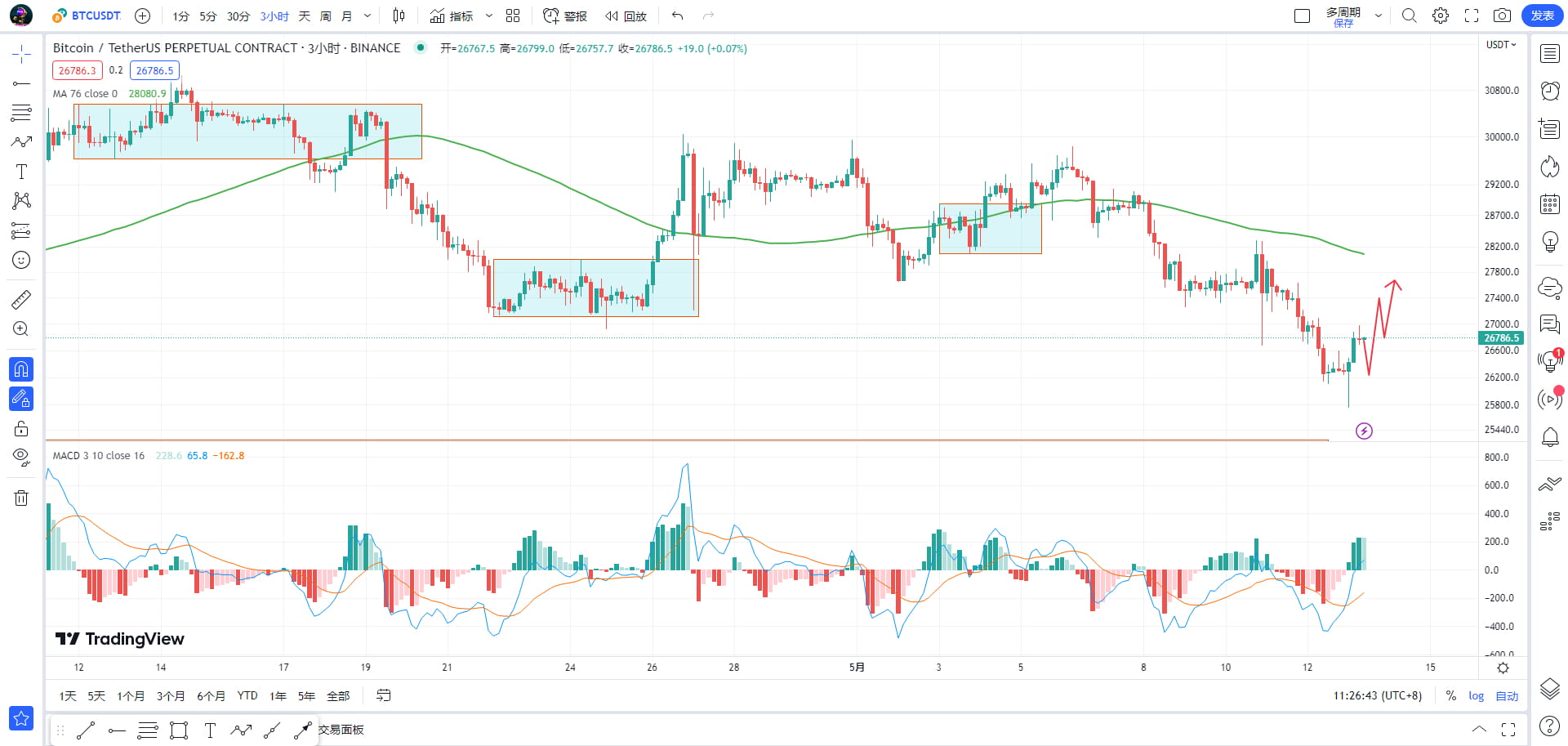Screen dimensions: 1568x746
Task: Toggle percent scale mode
Action: [1451, 696]
